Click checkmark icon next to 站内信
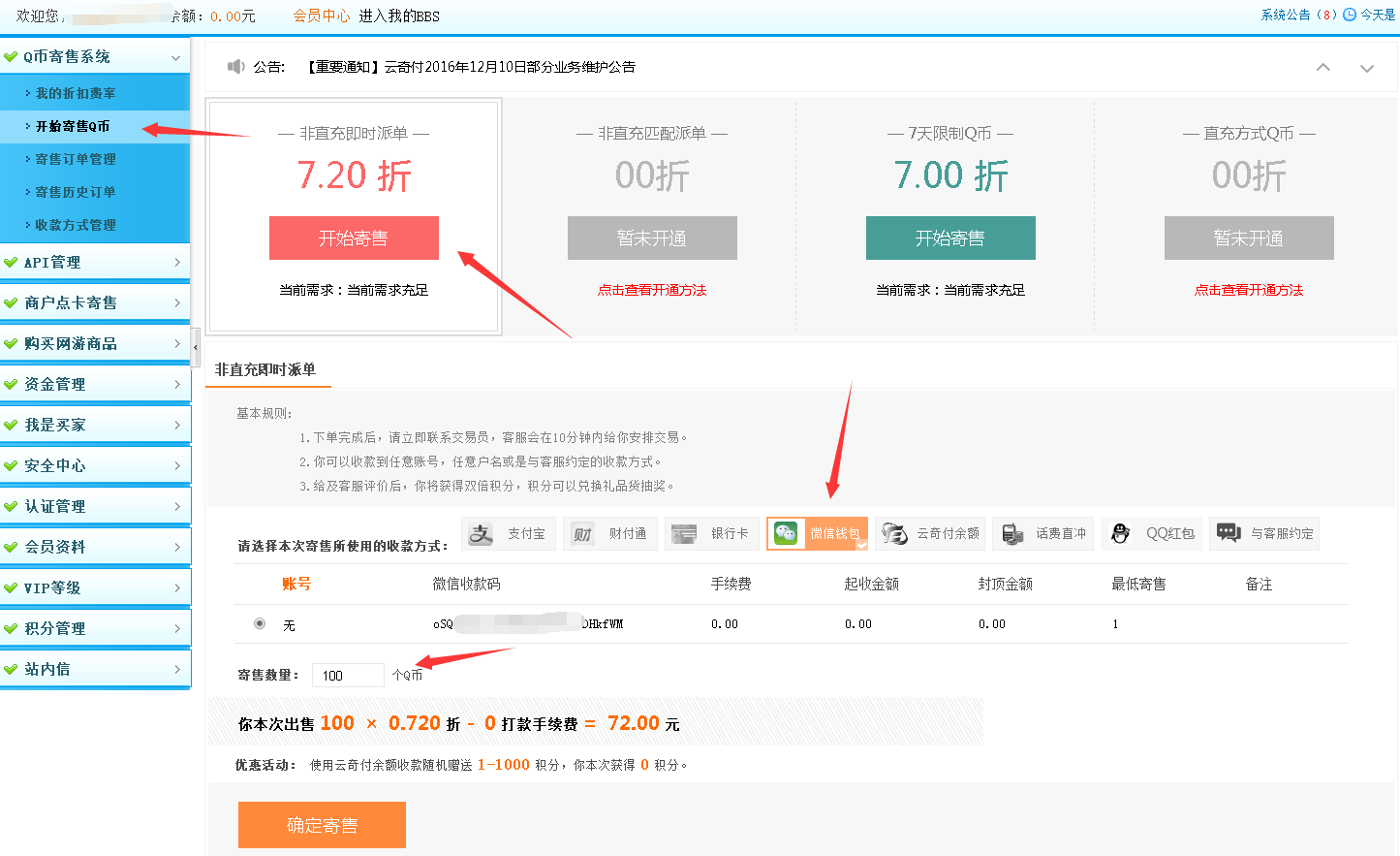 pyautogui.click(x=11, y=669)
